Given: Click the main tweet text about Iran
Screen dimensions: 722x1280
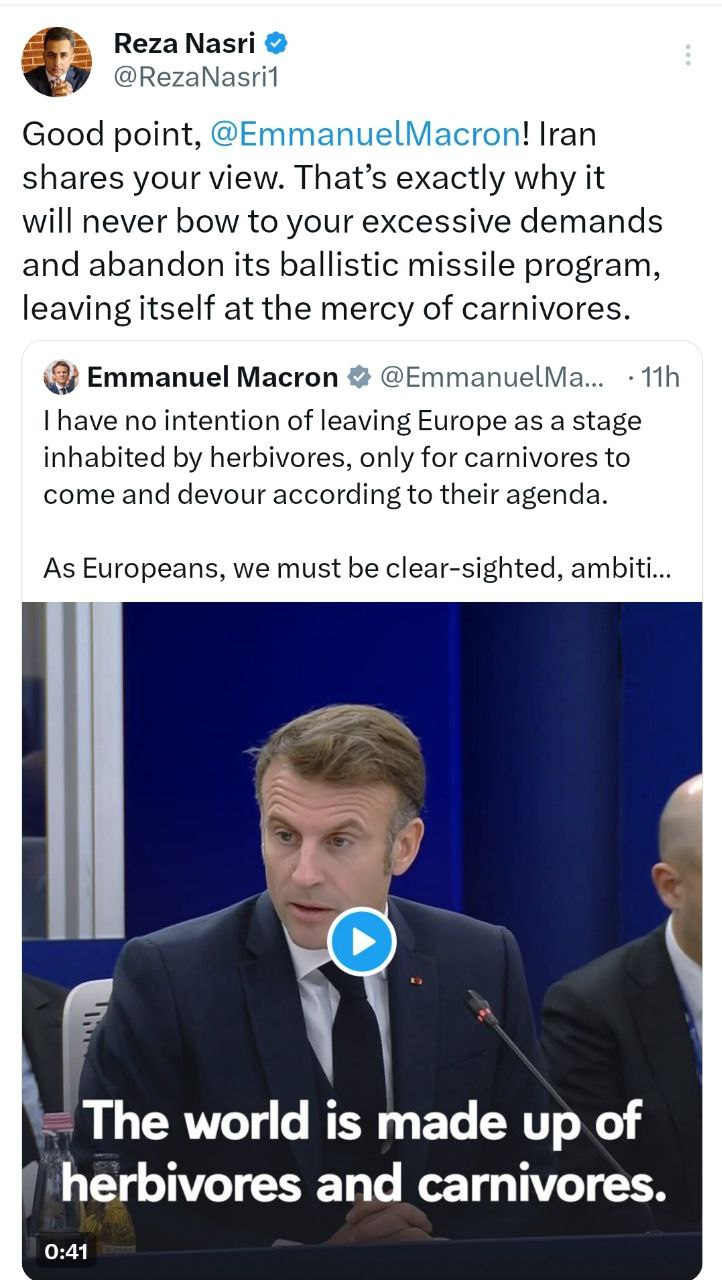Looking at the screenshot, I should 342,222.
